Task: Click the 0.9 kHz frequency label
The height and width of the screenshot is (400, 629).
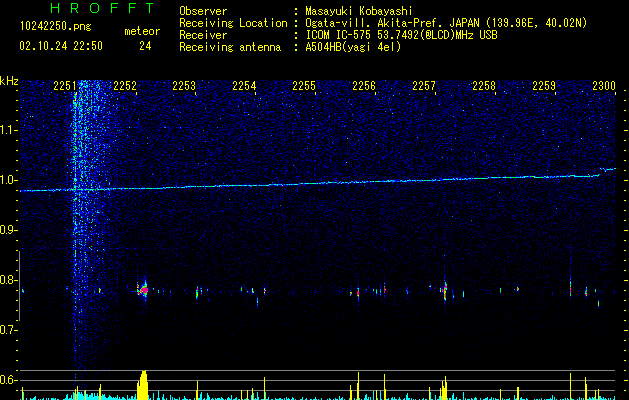Action: (x=8, y=230)
